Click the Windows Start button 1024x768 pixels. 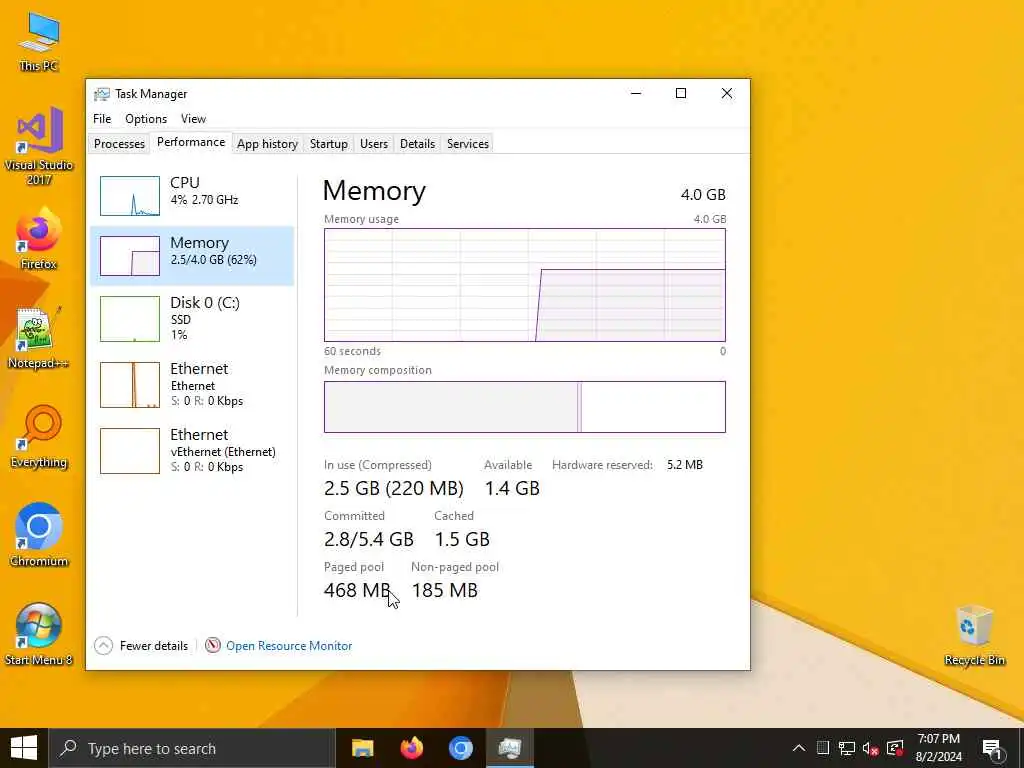pos(24,748)
